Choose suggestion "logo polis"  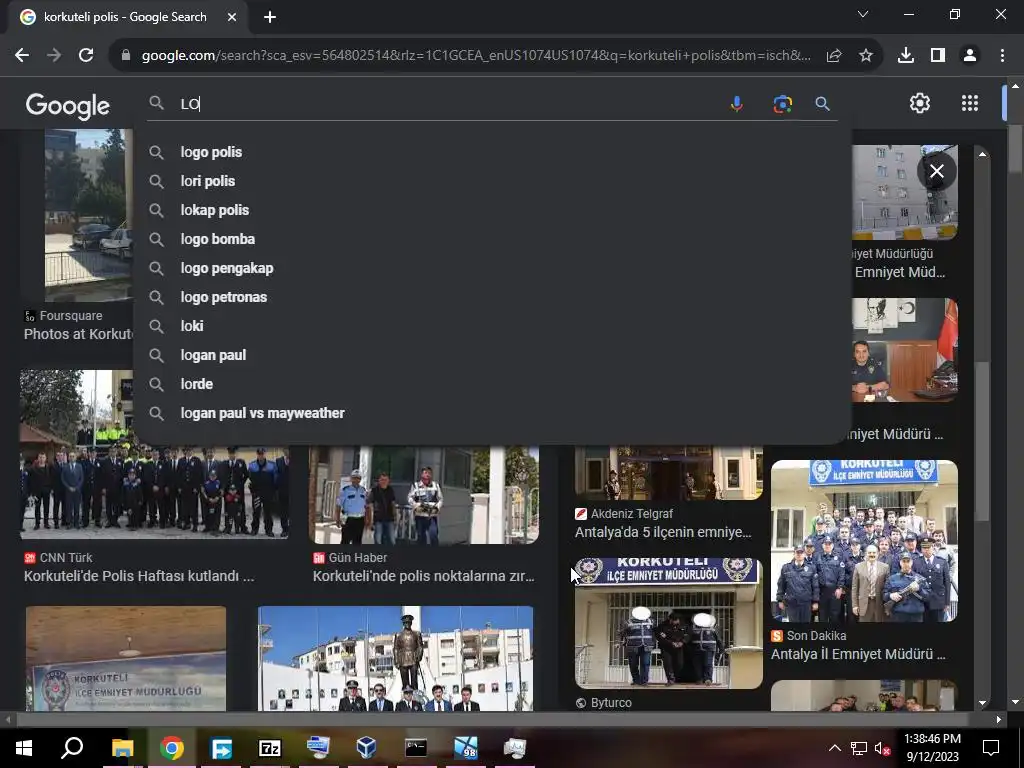click(492, 152)
